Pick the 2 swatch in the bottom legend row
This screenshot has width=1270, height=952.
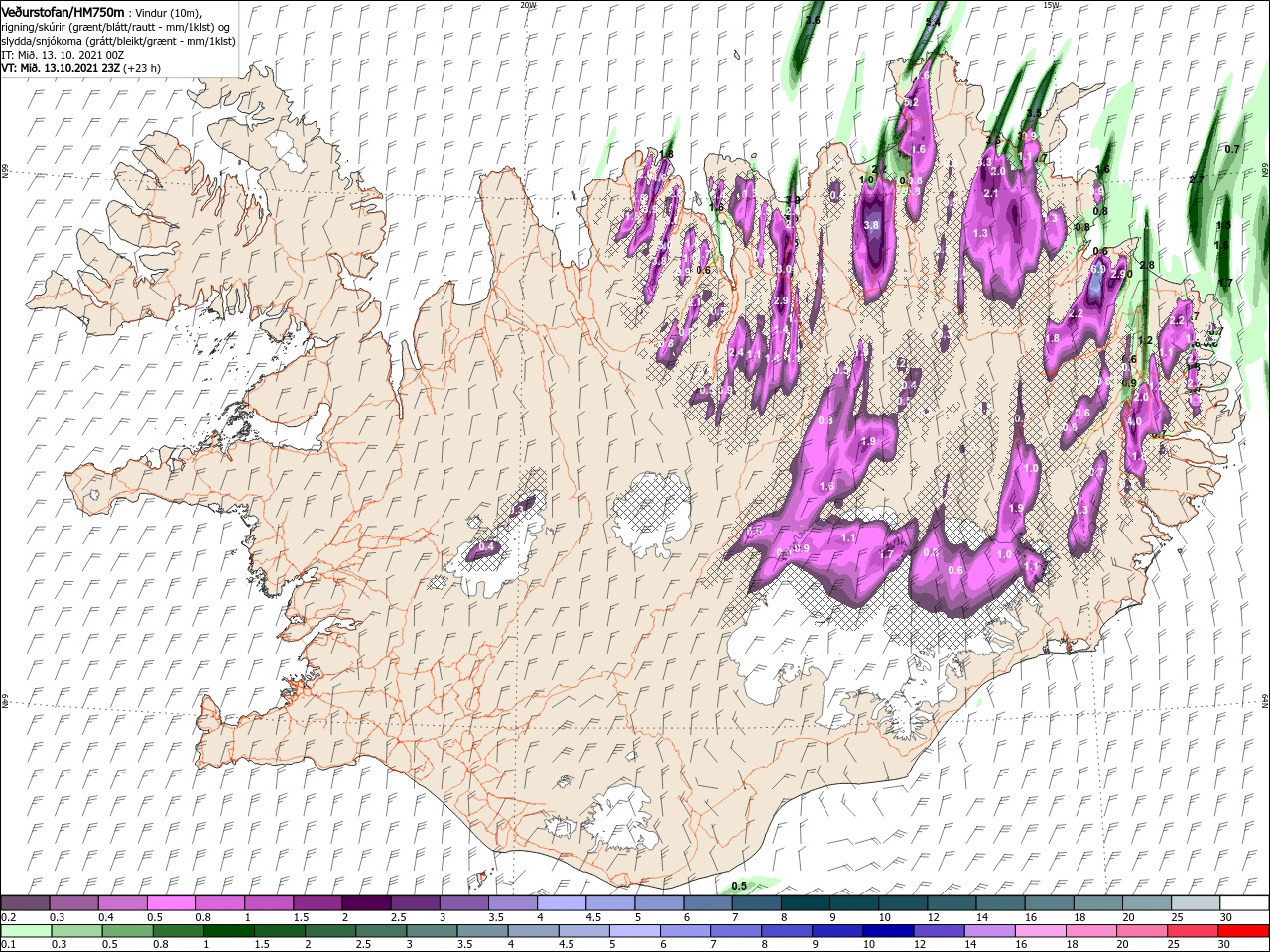[x=330, y=931]
